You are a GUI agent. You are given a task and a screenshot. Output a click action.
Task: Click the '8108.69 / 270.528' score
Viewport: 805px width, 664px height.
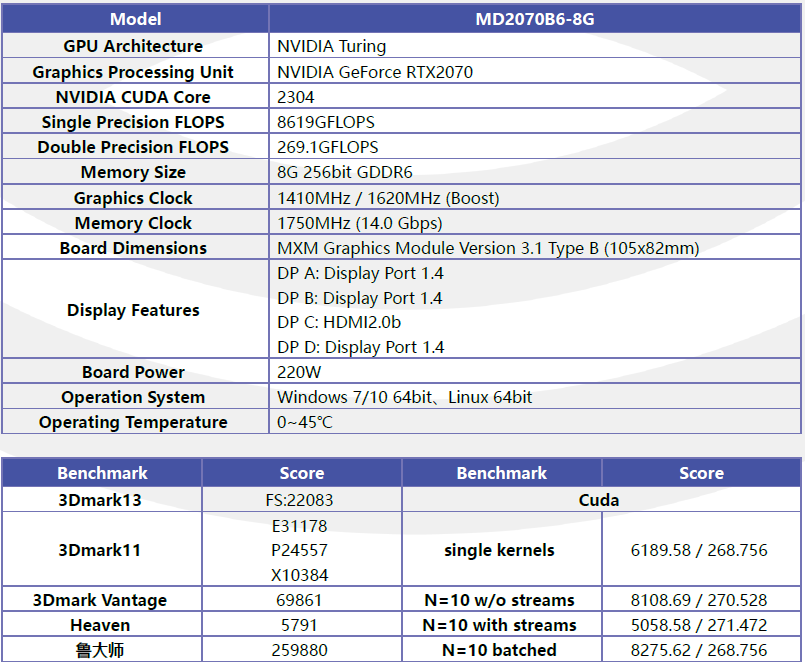(x=699, y=600)
